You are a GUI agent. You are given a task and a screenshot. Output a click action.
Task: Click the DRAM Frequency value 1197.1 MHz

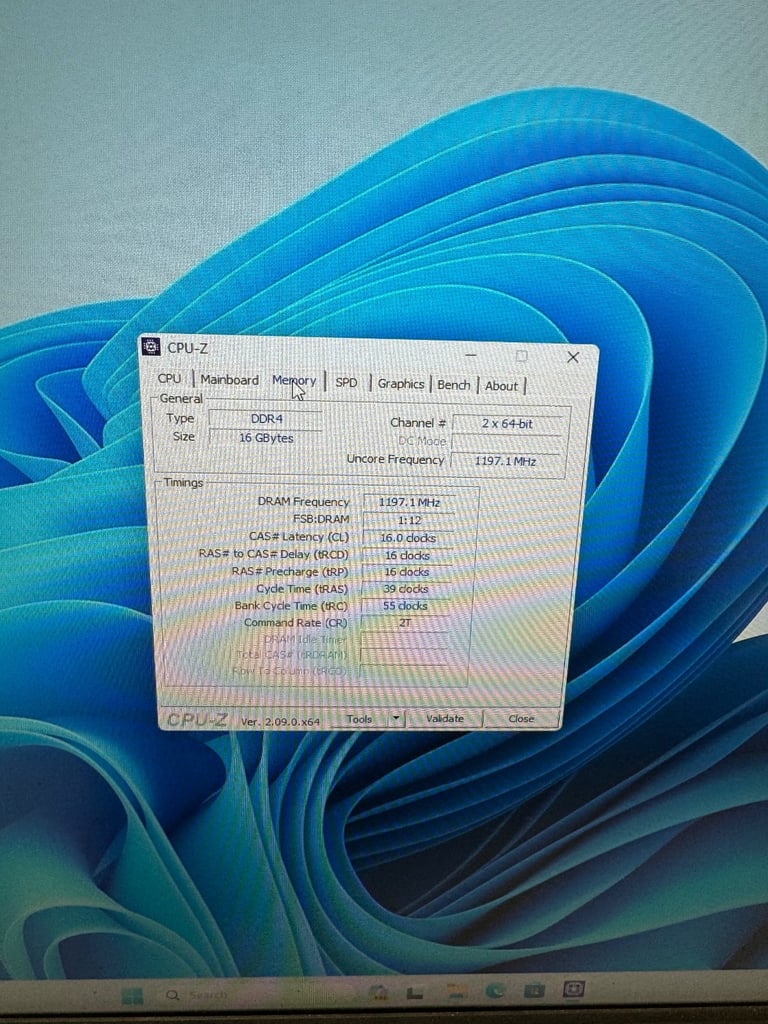click(x=409, y=502)
